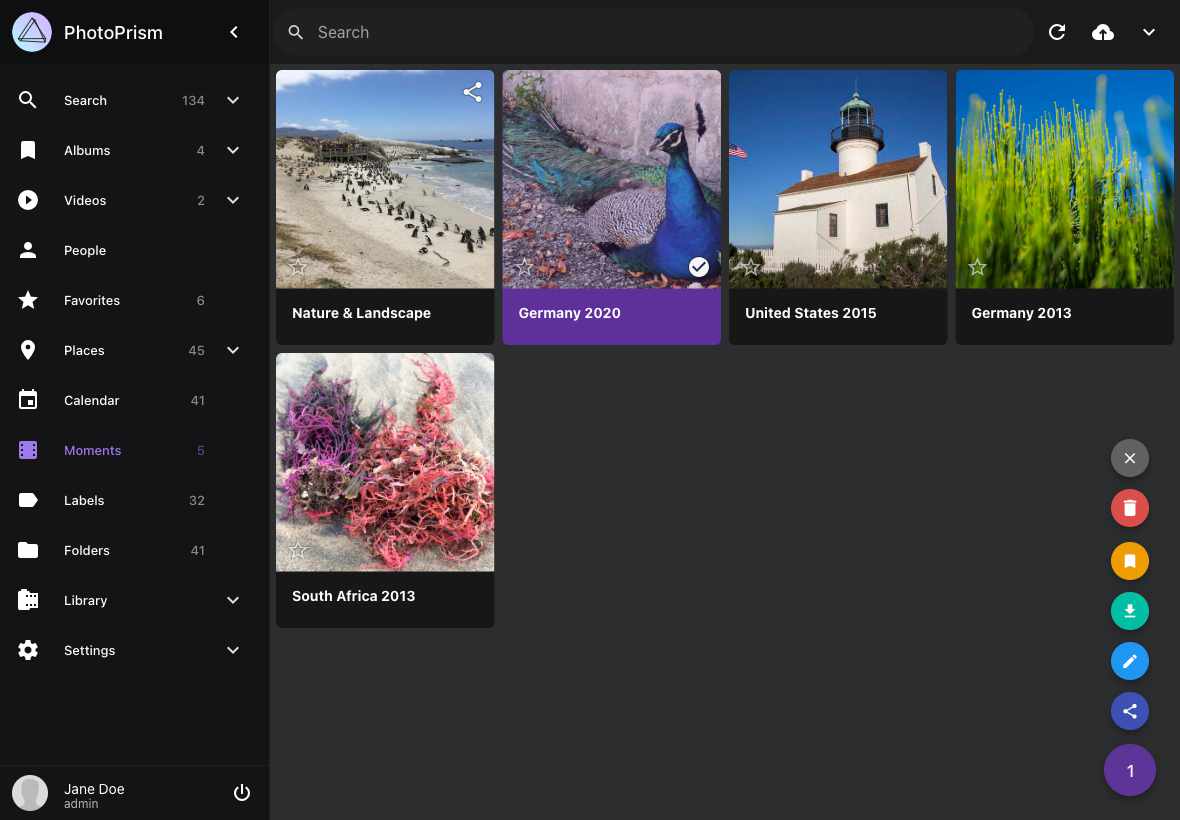Toggle favorite star on Nature & Landscape
The width and height of the screenshot is (1180, 820).
298,266
